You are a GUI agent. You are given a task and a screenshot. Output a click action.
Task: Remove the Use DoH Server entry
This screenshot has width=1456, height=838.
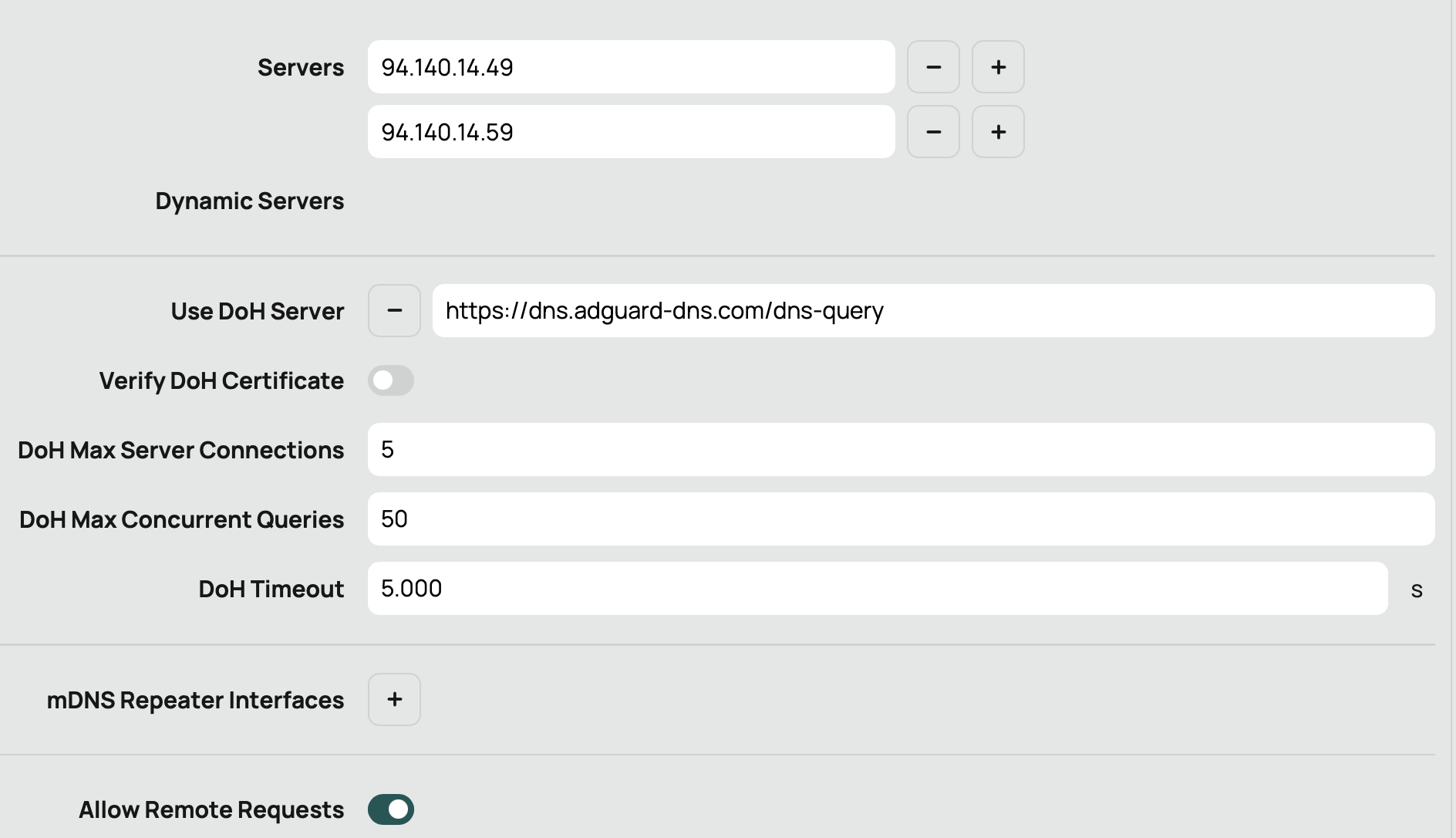(394, 311)
